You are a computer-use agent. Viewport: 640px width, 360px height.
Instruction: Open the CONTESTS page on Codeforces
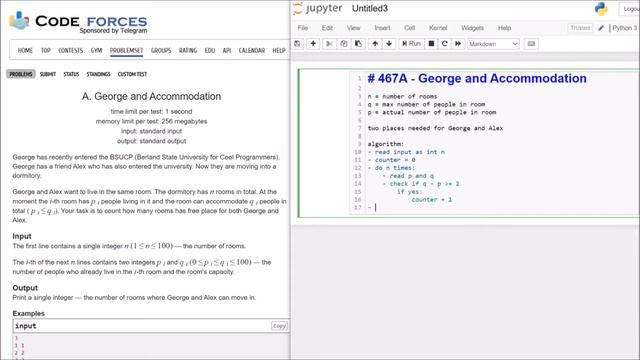71,50
